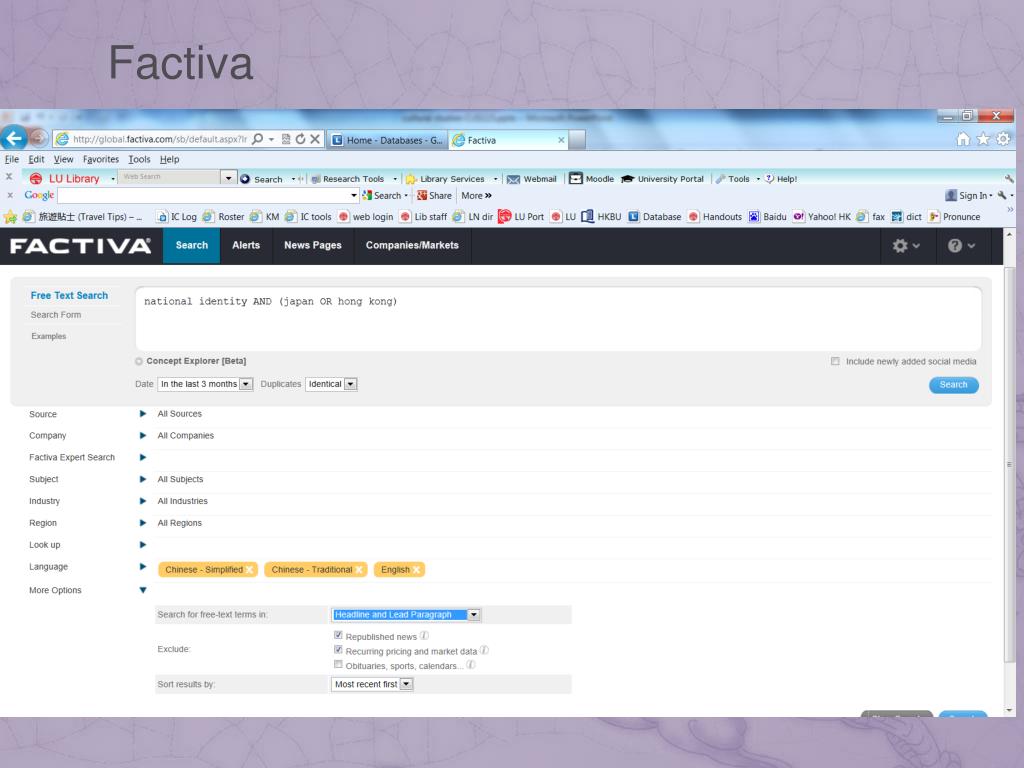Click the browser address bar URL
The image size is (1024, 768).
pos(160,139)
